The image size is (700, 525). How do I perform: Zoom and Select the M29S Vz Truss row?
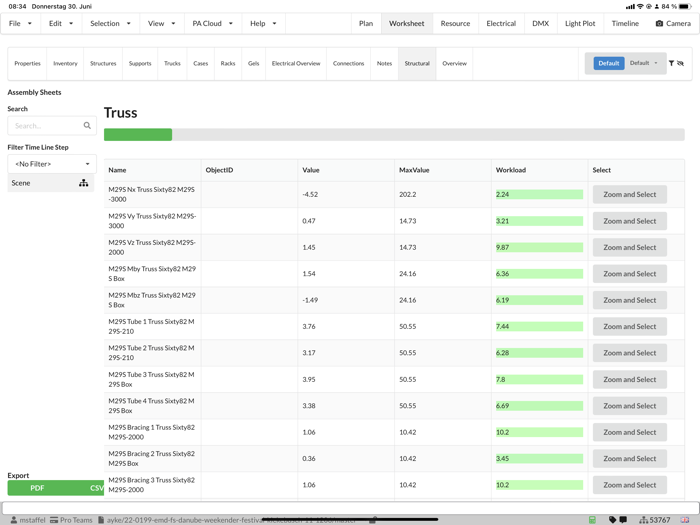pyautogui.click(x=629, y=247)
